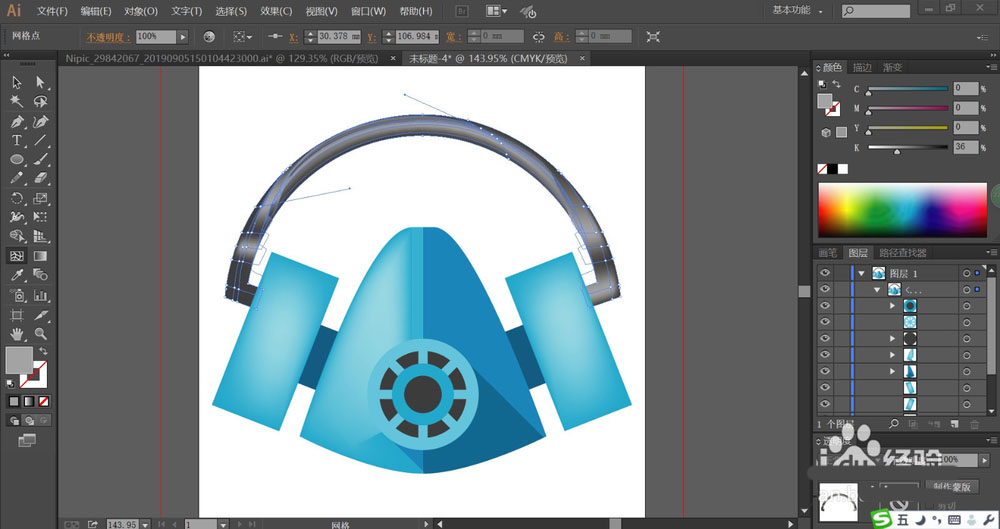Select the Magic Wand tool

(x=17, y=101)
